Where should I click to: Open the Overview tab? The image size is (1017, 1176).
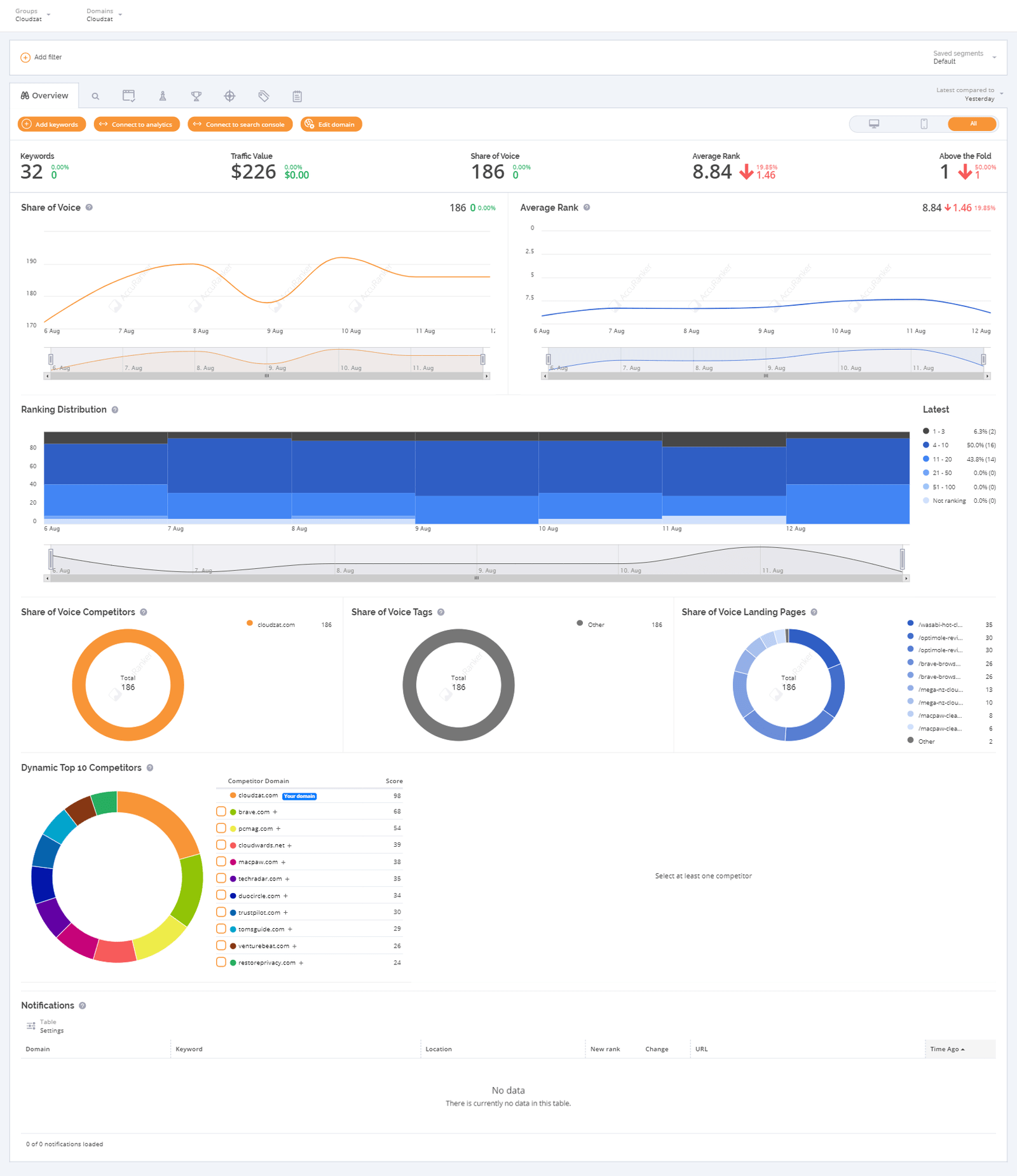[x=44, y=95]
